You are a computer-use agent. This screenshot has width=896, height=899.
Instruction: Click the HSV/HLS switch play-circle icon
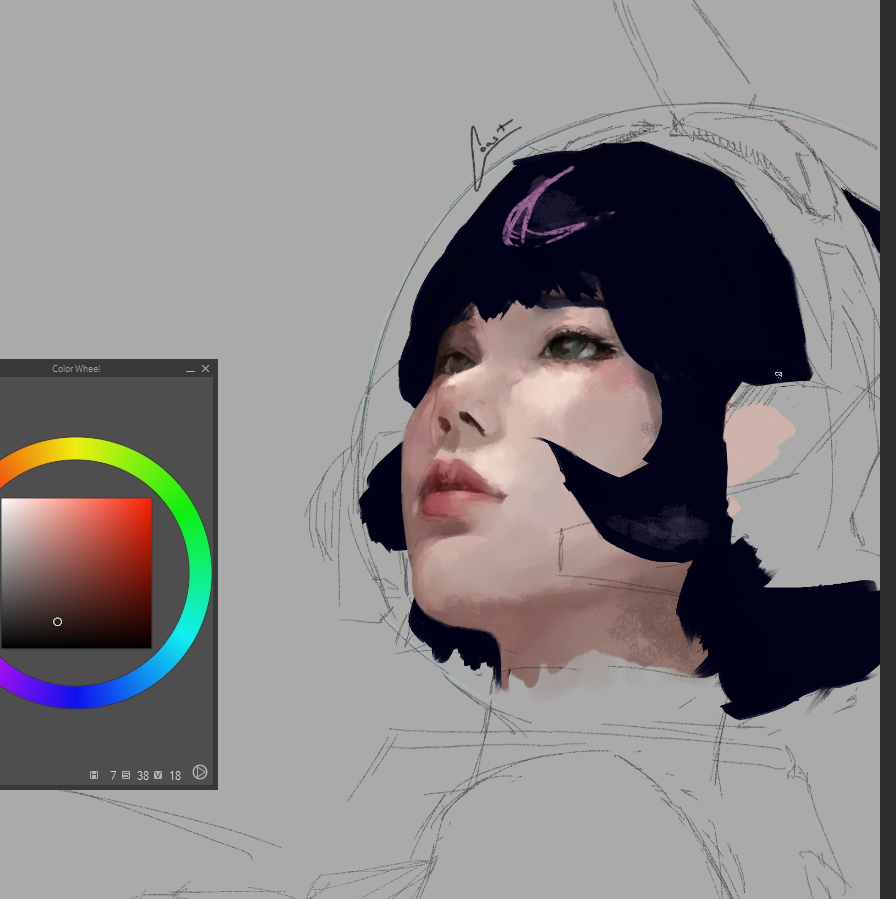point(199,772)
